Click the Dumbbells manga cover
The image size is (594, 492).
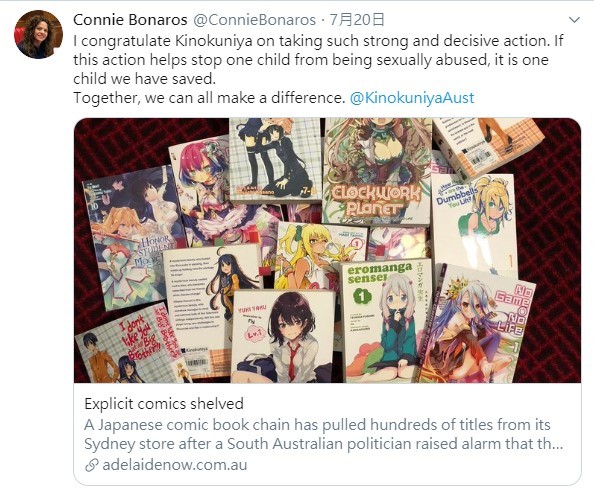coord(474,223)
